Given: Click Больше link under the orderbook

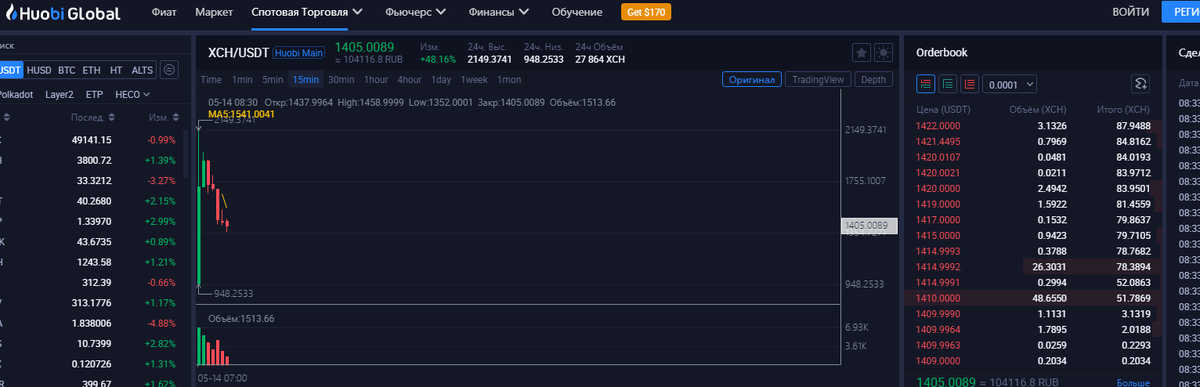Looking at the screenshot, I should click(1133, 382).
